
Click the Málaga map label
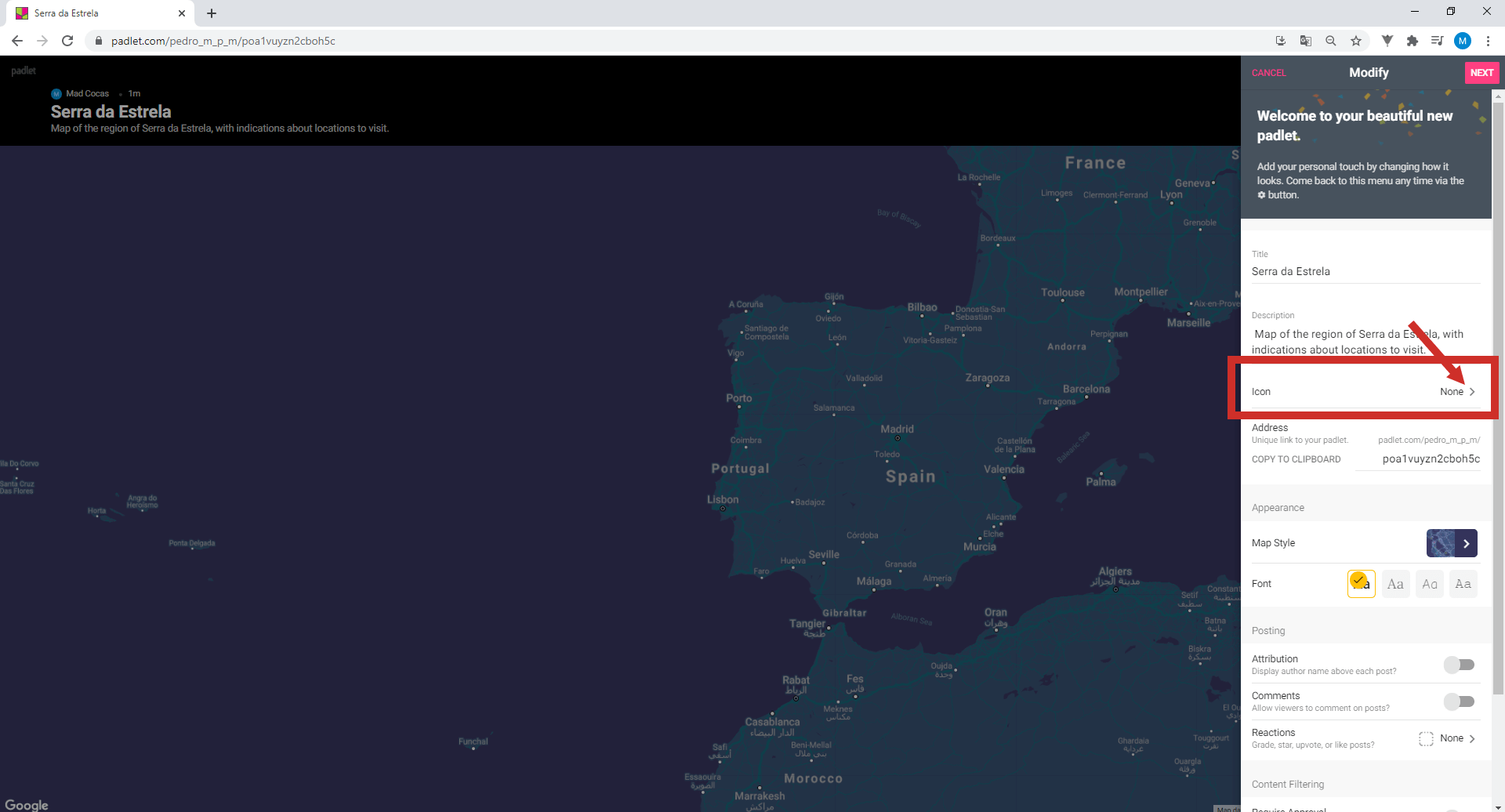tap(874, 582)
